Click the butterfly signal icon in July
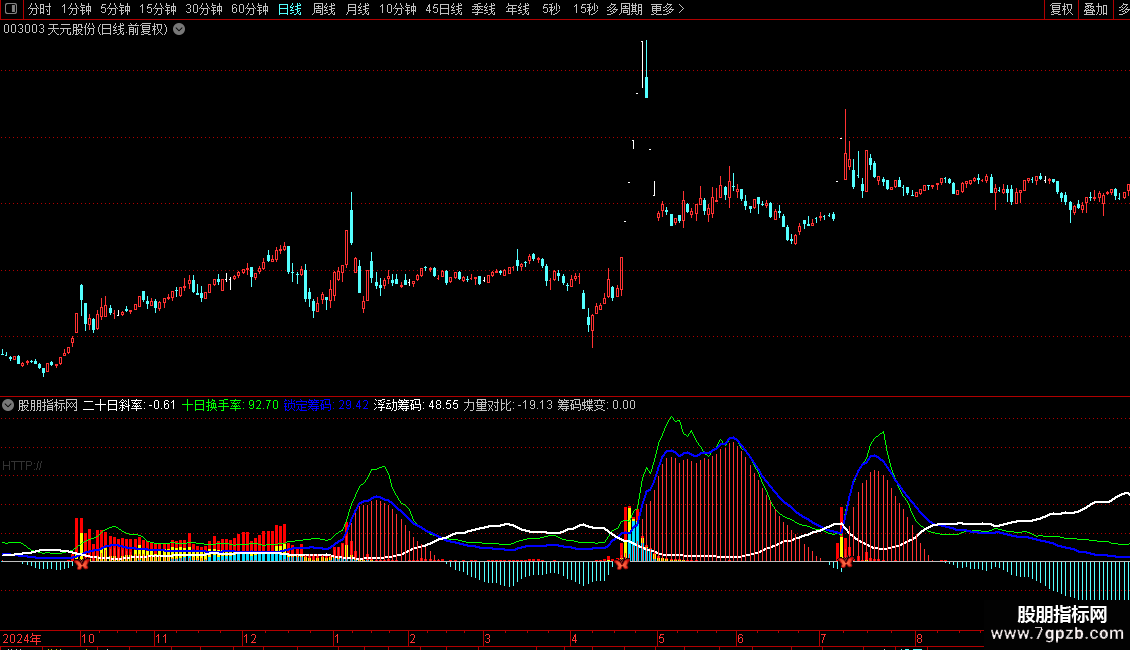Screen dimensions: 1130x650 (x=845, y=562)
